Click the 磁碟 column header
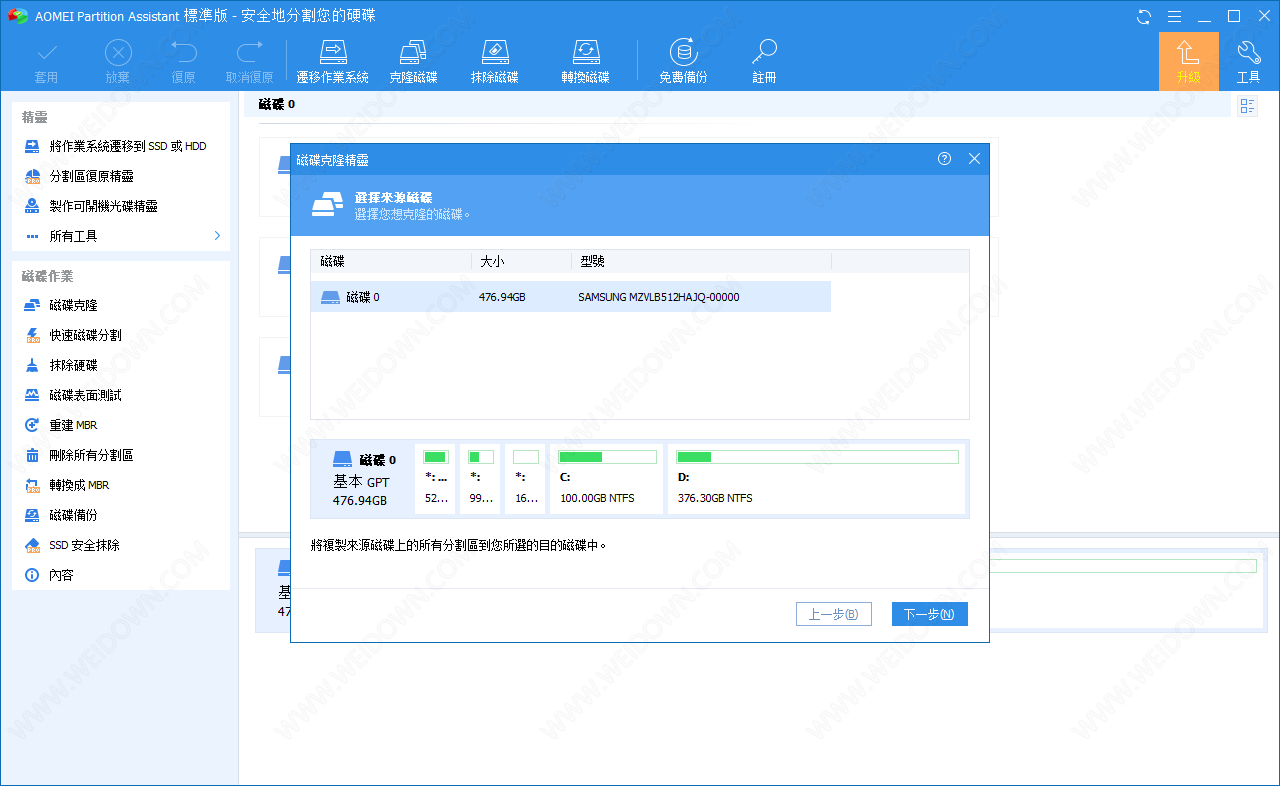 (x=391, y=261)
